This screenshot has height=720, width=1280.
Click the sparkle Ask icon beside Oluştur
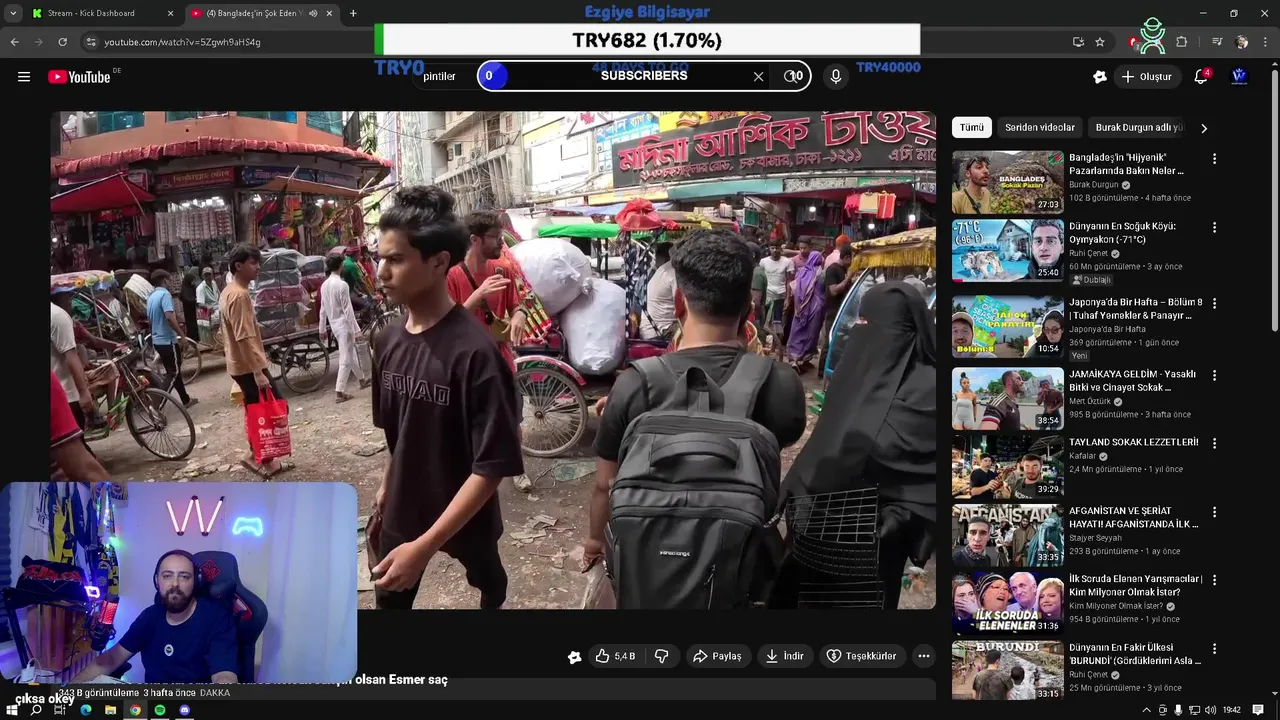click(1100, 77)
